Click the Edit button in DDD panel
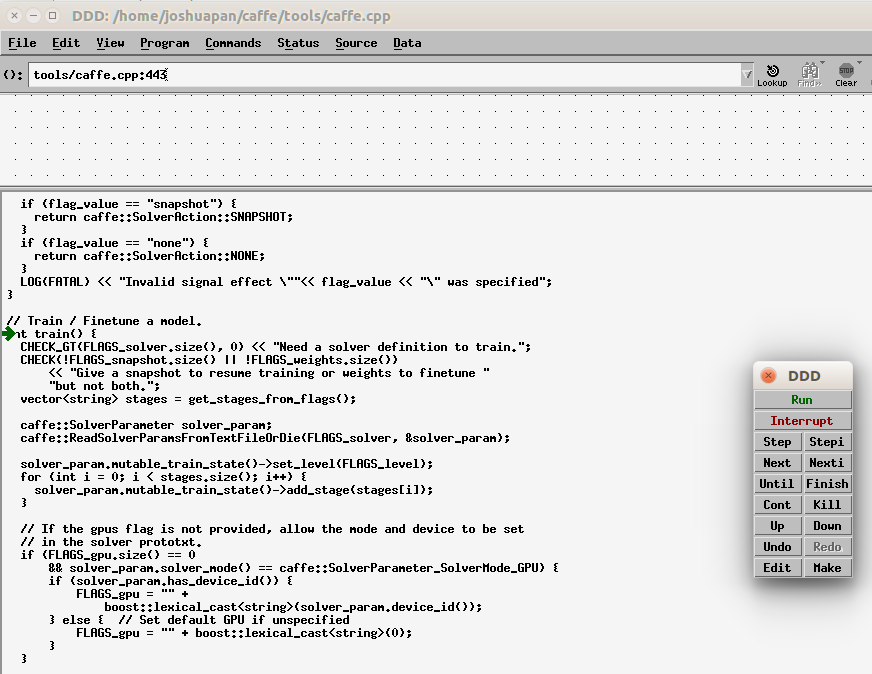 (x=777, y=567)
